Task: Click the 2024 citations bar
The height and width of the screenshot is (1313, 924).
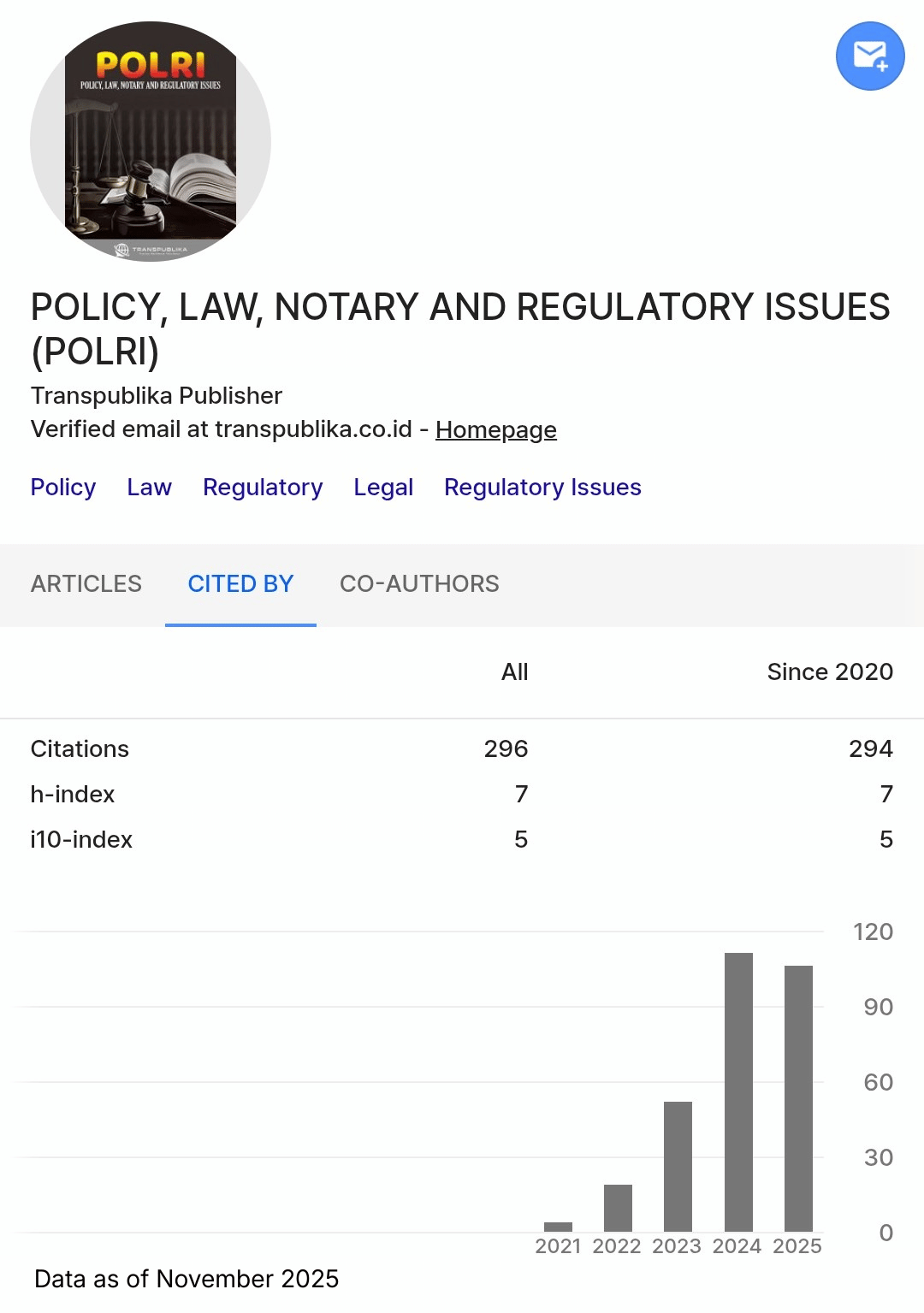Action: click(x=738, y=1092)
